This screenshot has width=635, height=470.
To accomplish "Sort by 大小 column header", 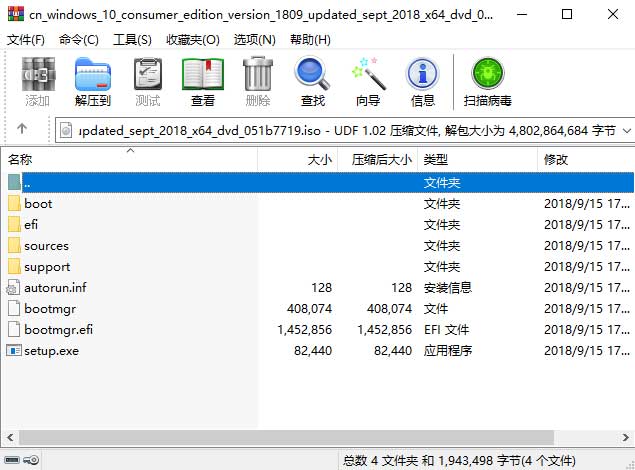I will coord(298,160).
